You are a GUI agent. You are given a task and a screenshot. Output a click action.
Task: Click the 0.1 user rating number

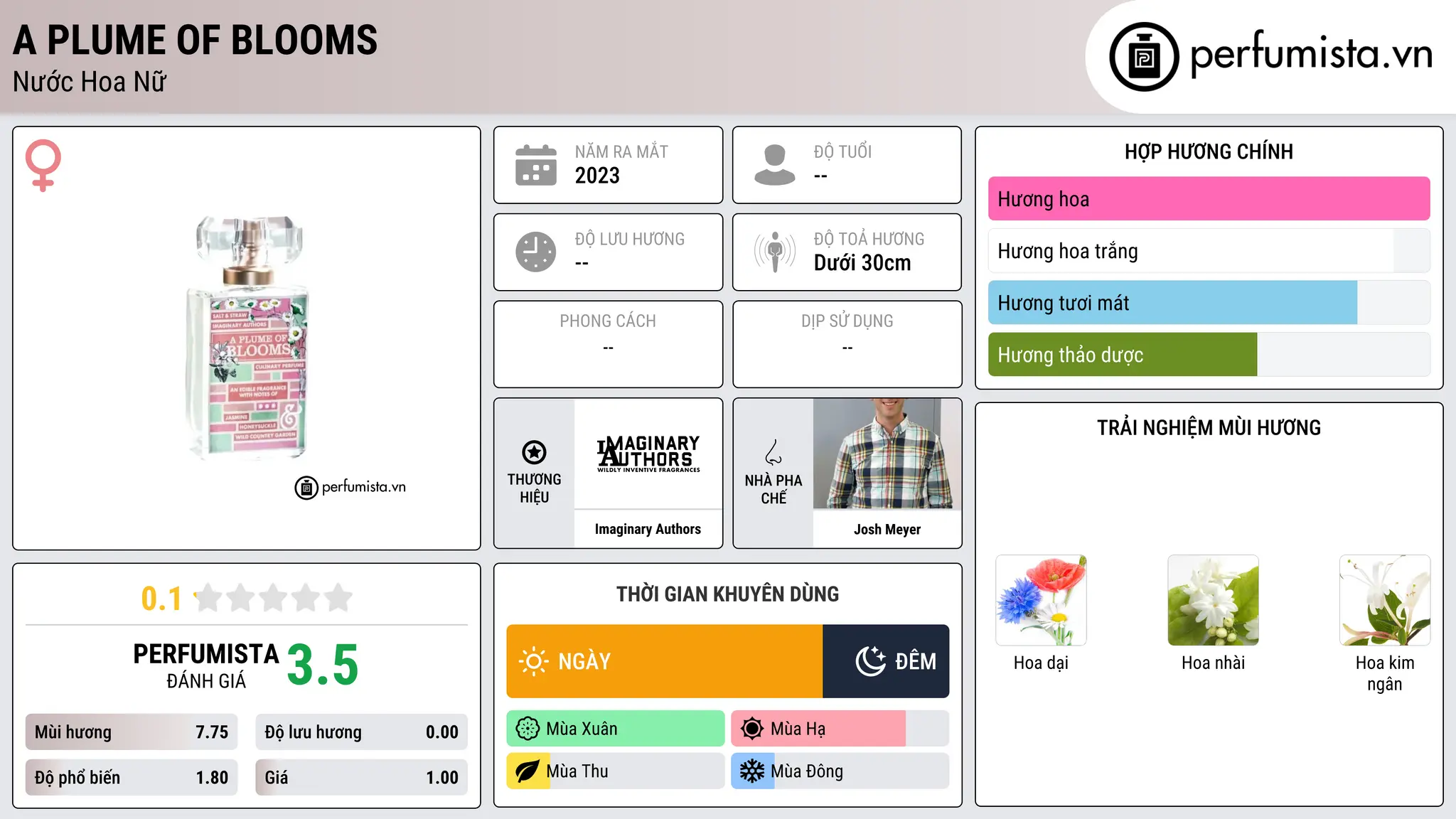coord(161,599)
